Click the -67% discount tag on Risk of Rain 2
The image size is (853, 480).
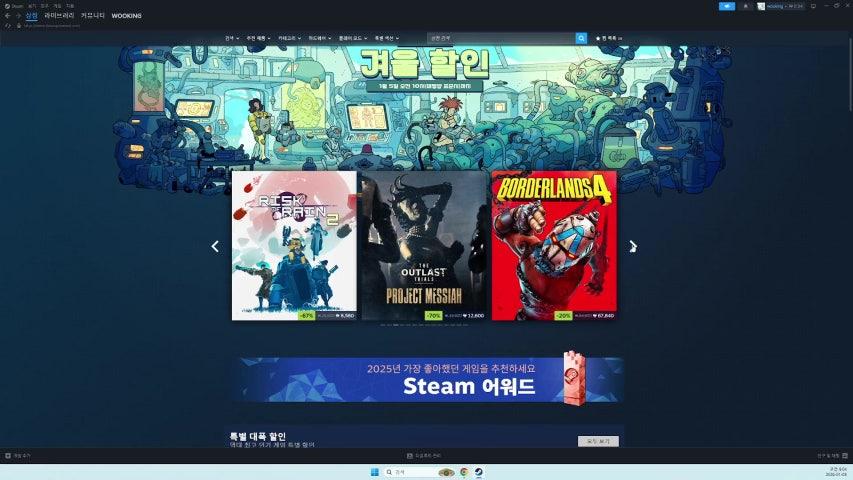pos(306,315)
